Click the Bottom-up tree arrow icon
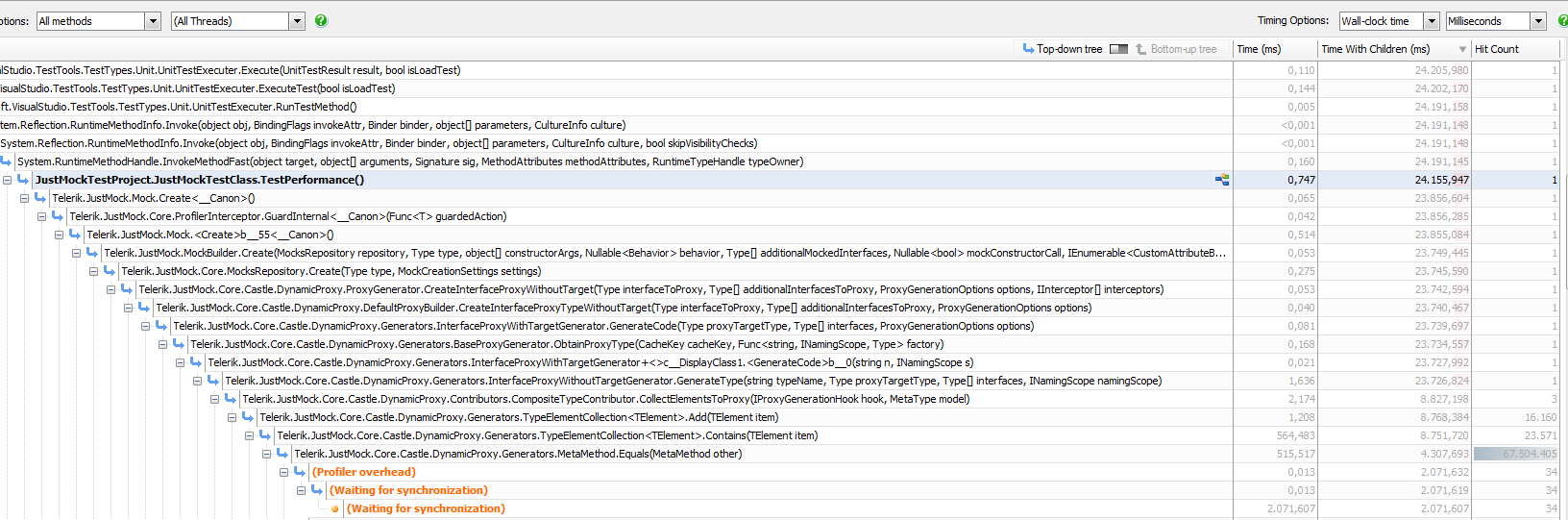The image size is (1568, 520). click(x=1141, y=49)
